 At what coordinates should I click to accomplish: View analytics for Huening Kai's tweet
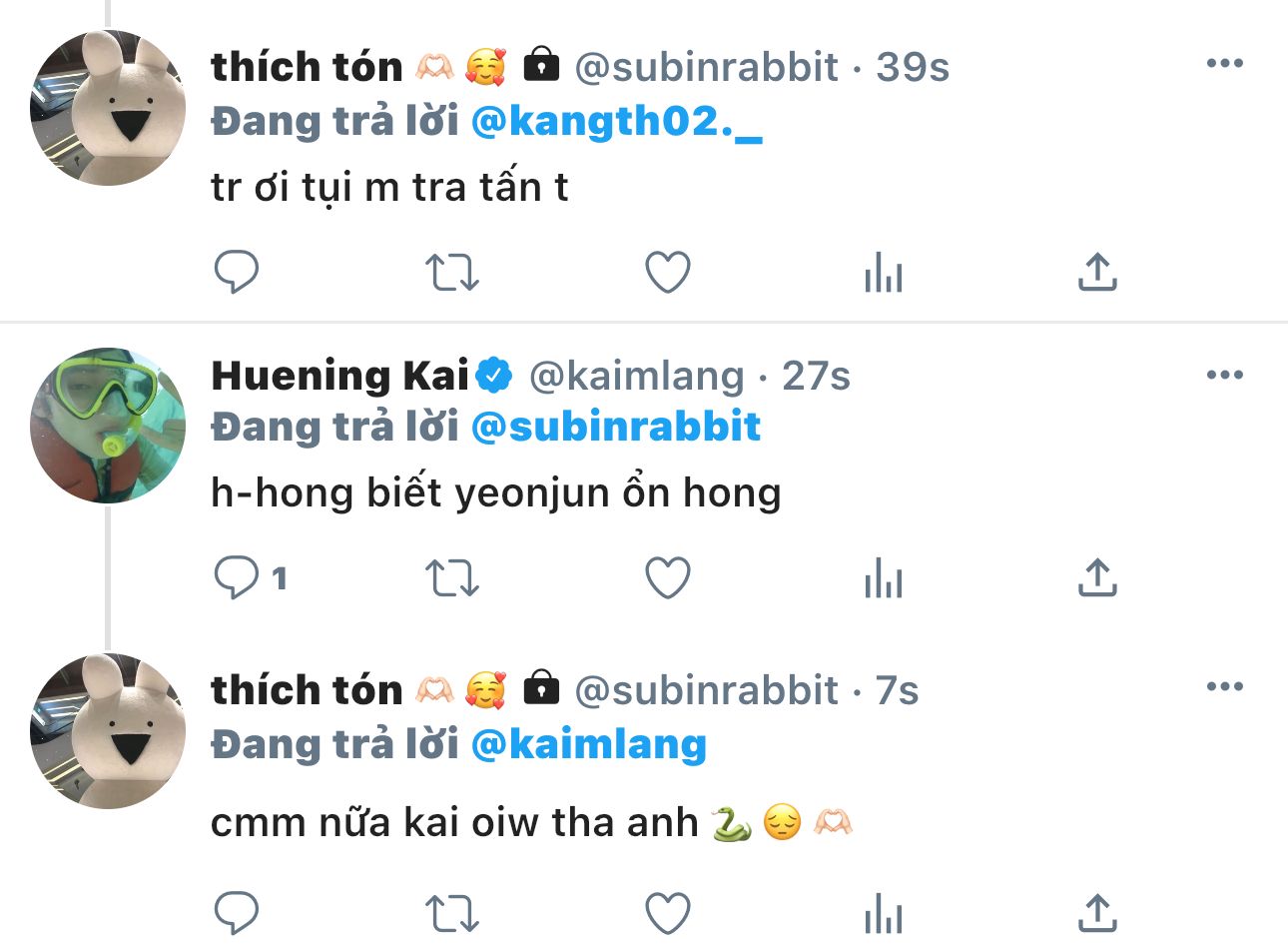pyautogui.click(x=884, y=577)
